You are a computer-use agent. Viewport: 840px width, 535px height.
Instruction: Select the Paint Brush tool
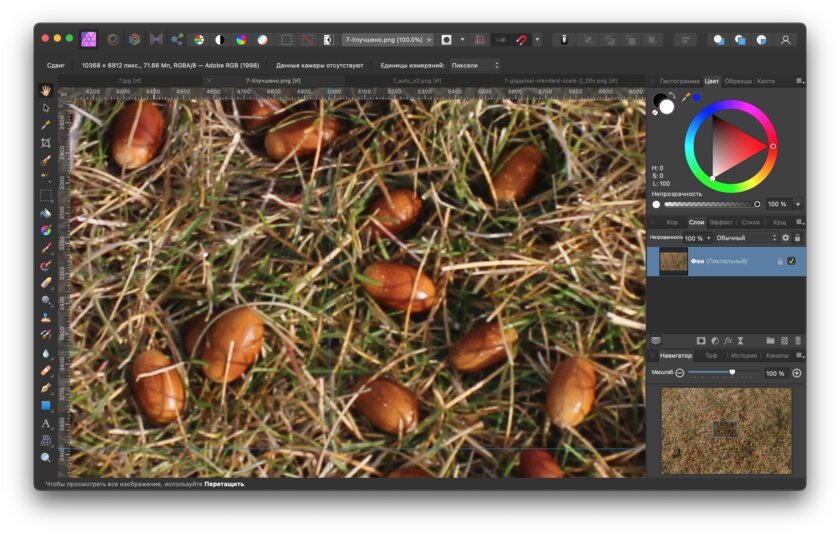[x=46, y=248]
